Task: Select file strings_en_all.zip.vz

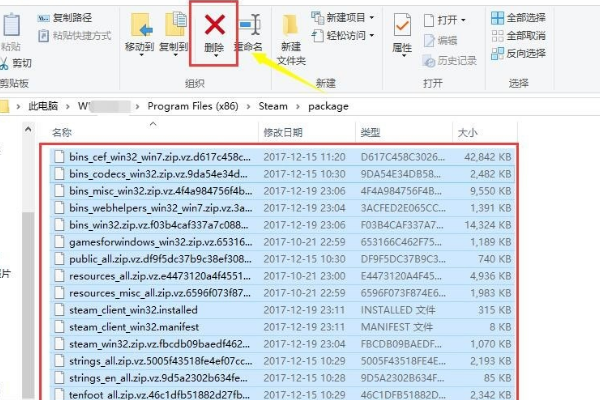Action: click(282, 378)
